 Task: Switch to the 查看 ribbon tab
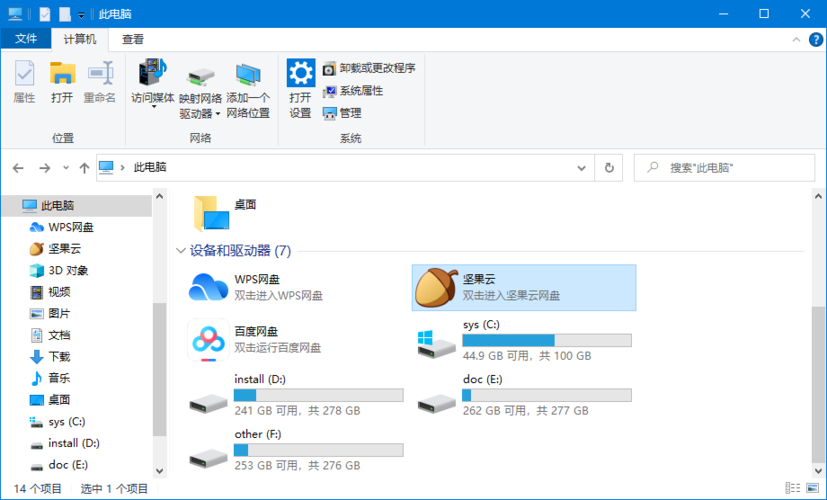tap(133, 39)
